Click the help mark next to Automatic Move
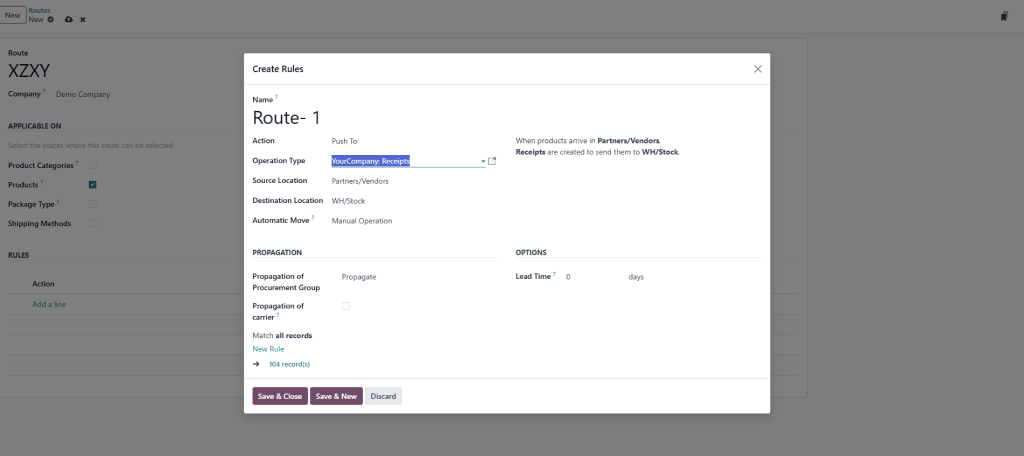 313,219
